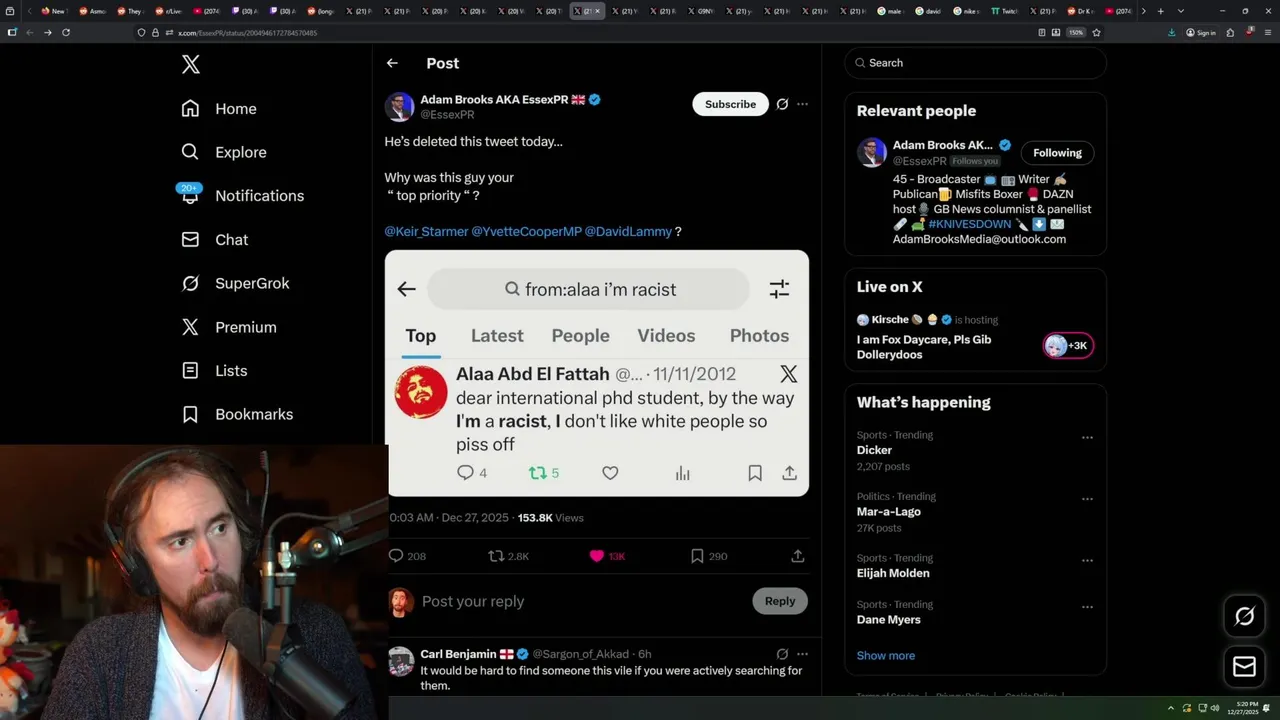The height and width of the screenshot is (720, 1280).
Task: Click the reply icon with 208 replies
Action: click(x=396, y=556)
